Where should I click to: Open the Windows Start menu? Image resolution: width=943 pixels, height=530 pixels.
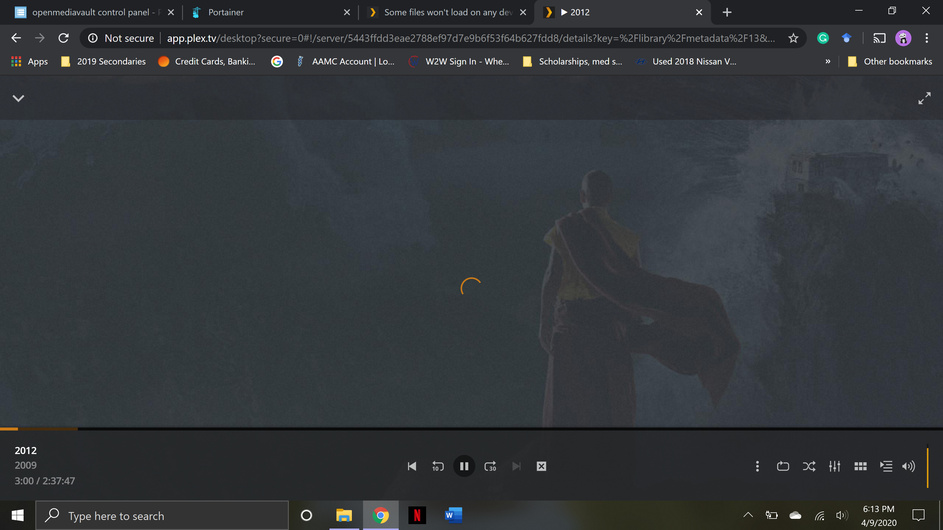click(17, 516)
